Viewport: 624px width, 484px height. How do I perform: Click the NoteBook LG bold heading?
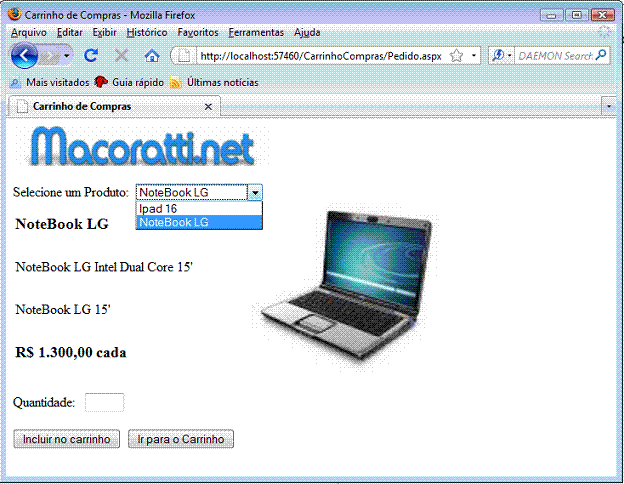tap(62, 224)
